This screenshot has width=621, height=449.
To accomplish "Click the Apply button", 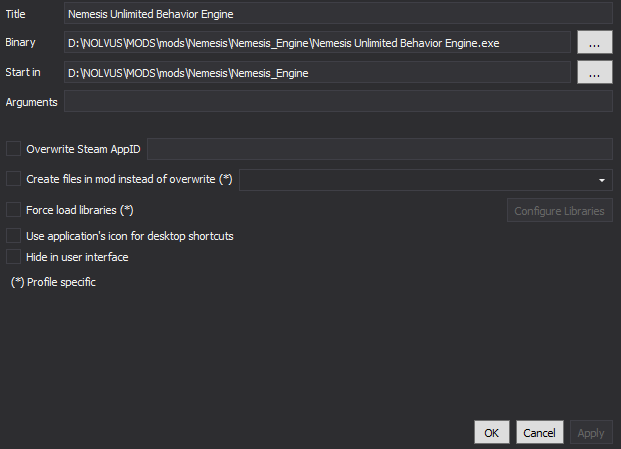I will (x=591, y=432).
